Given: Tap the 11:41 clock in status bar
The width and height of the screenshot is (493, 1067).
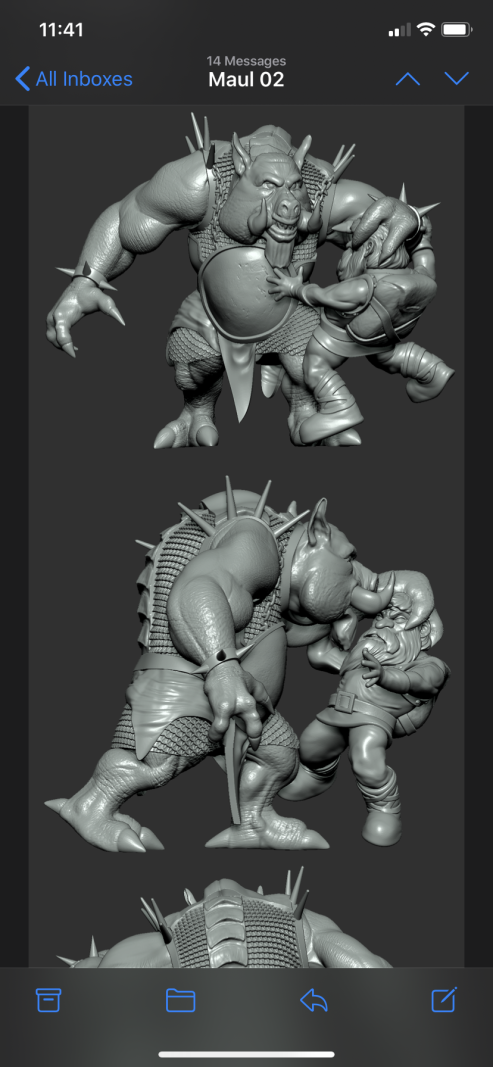Looking at the screenshot, I should point(61,30).
